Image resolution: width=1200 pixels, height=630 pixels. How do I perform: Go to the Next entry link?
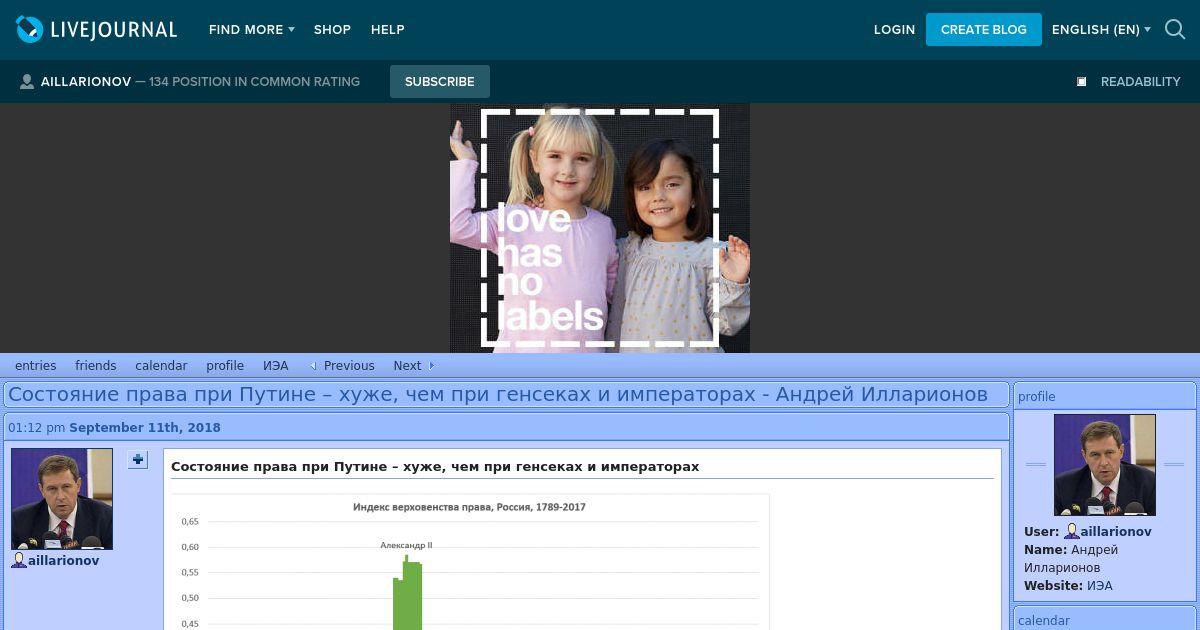pos(407,366)
